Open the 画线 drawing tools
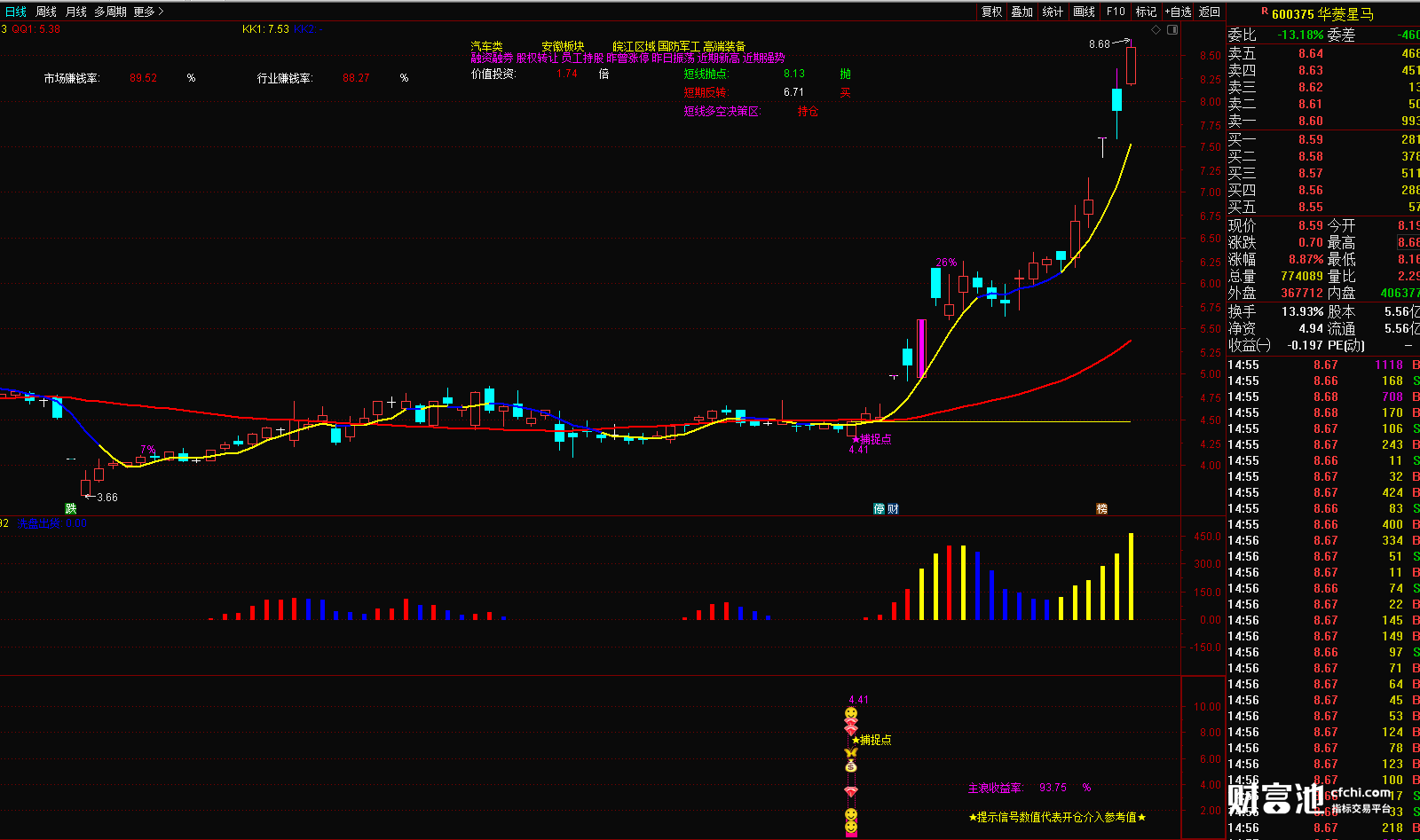Viewport: 1420px width, 840px height. (x=1084, y=12)
